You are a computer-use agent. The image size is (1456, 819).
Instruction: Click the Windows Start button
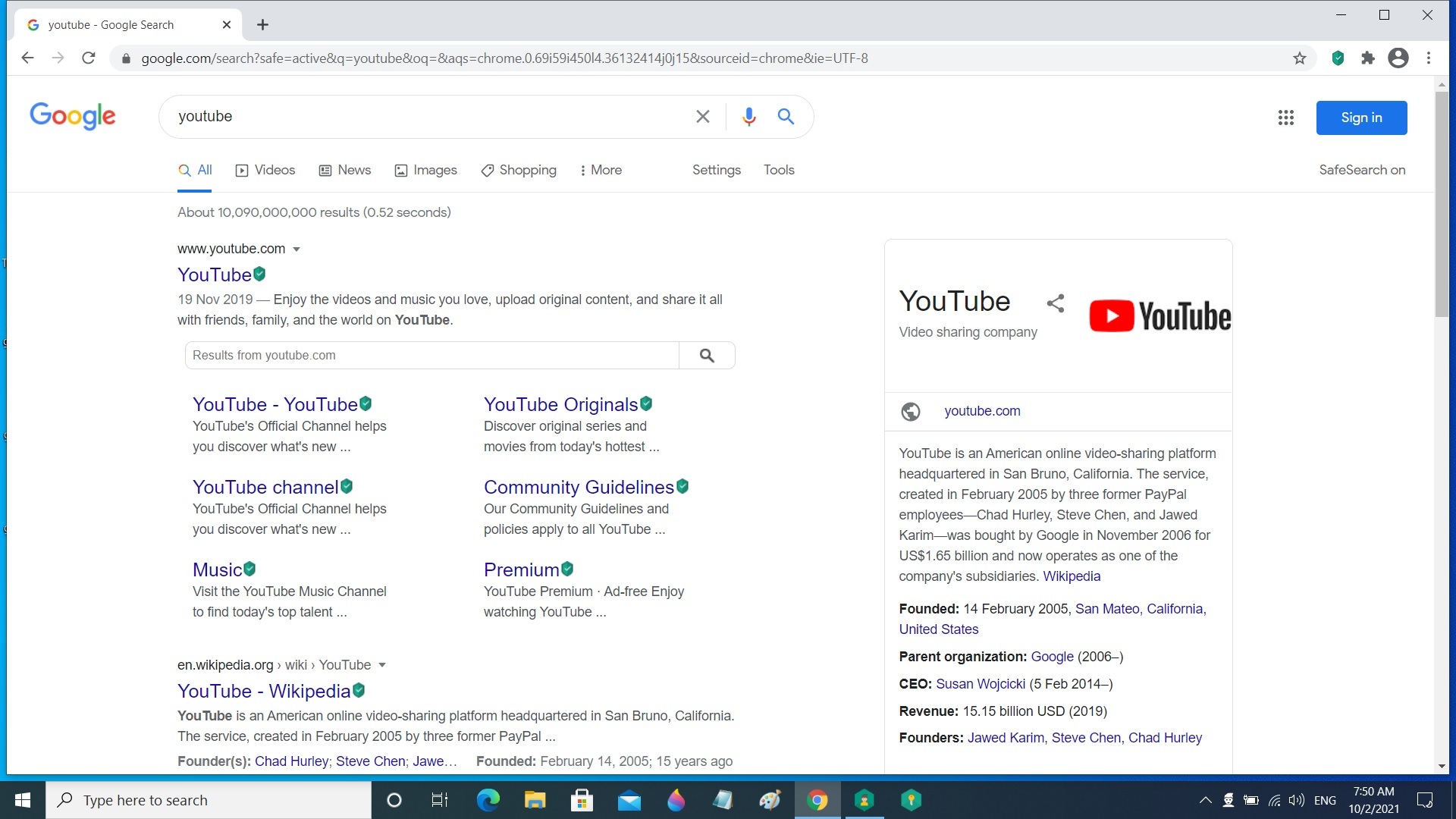(x=23, y=800)
